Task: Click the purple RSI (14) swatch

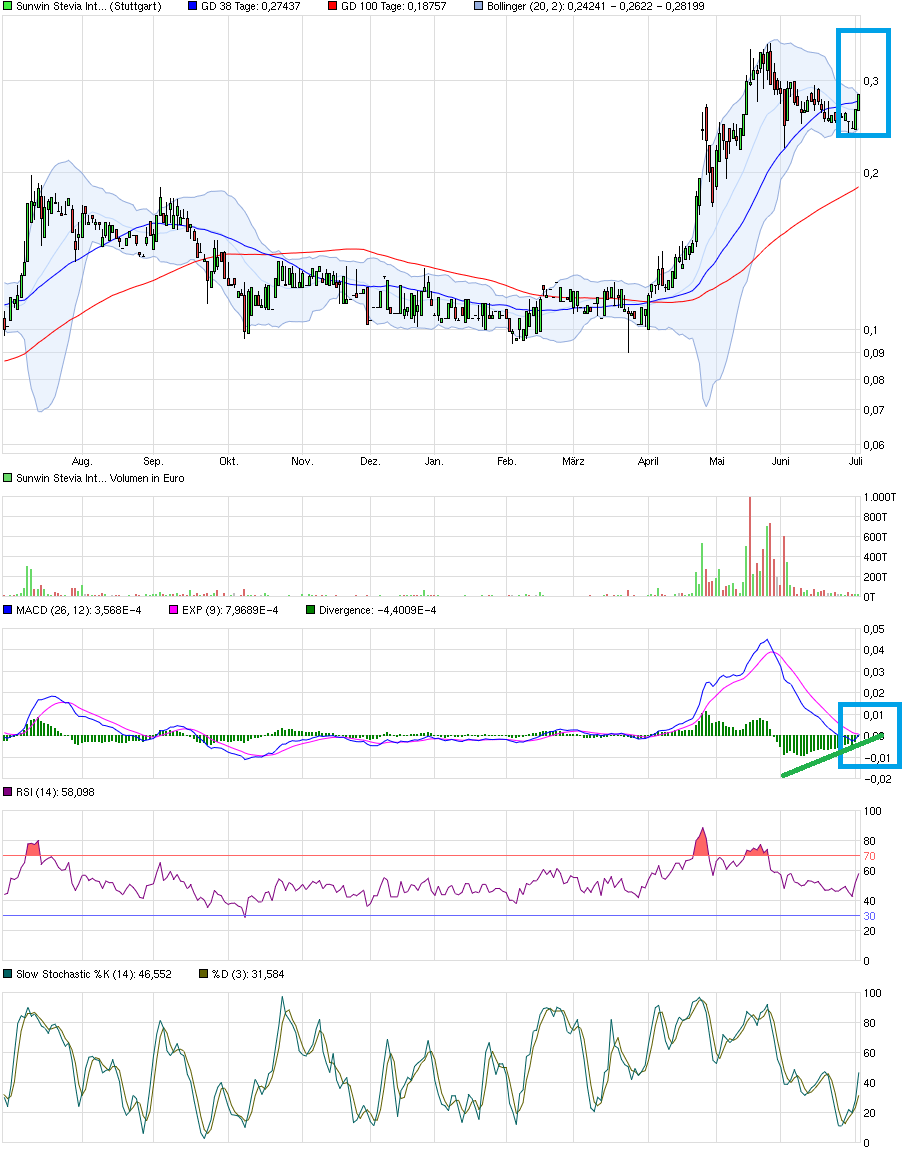Action: (8, 792)
